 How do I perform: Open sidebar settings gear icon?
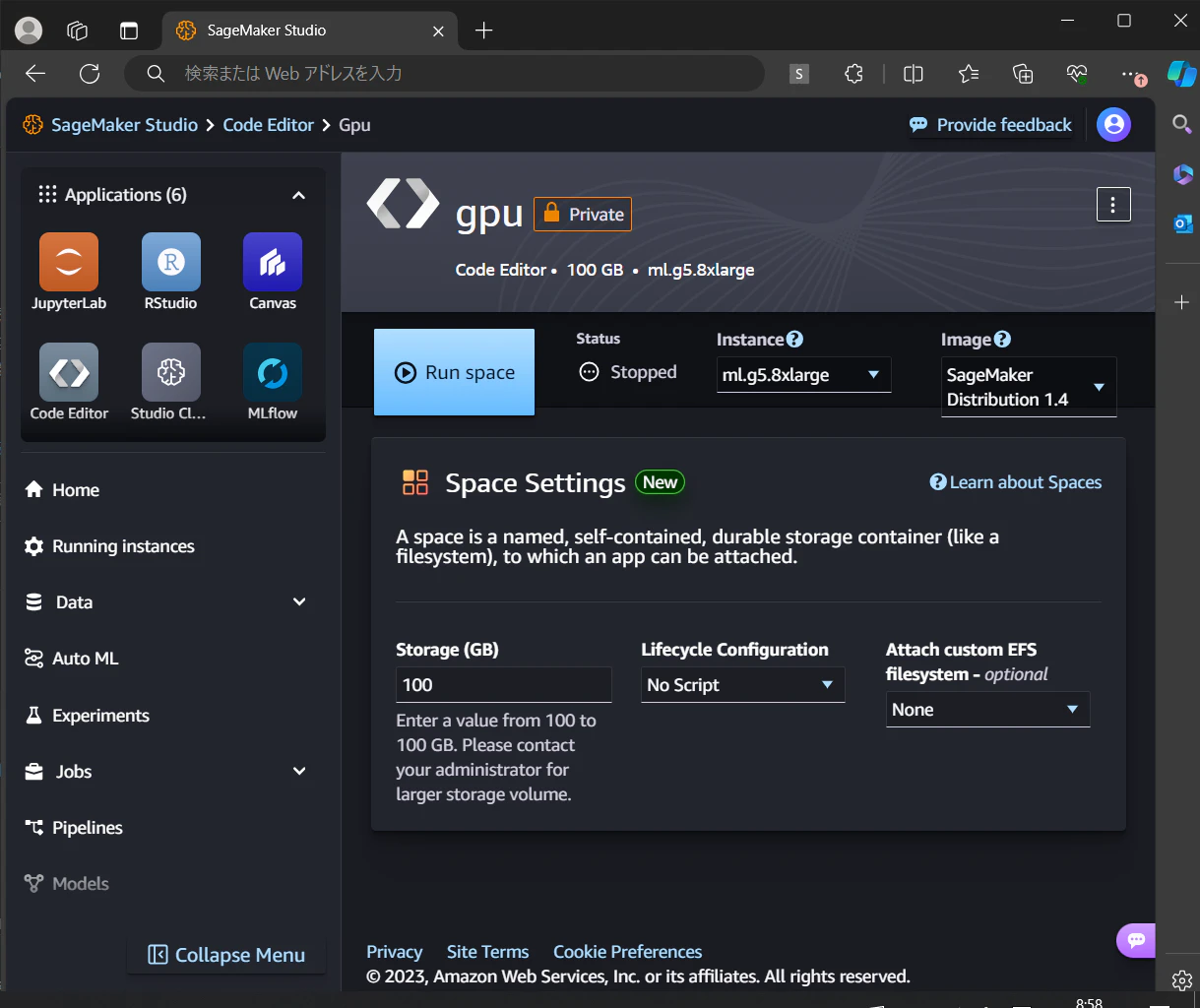click(x=1182, y=979)
